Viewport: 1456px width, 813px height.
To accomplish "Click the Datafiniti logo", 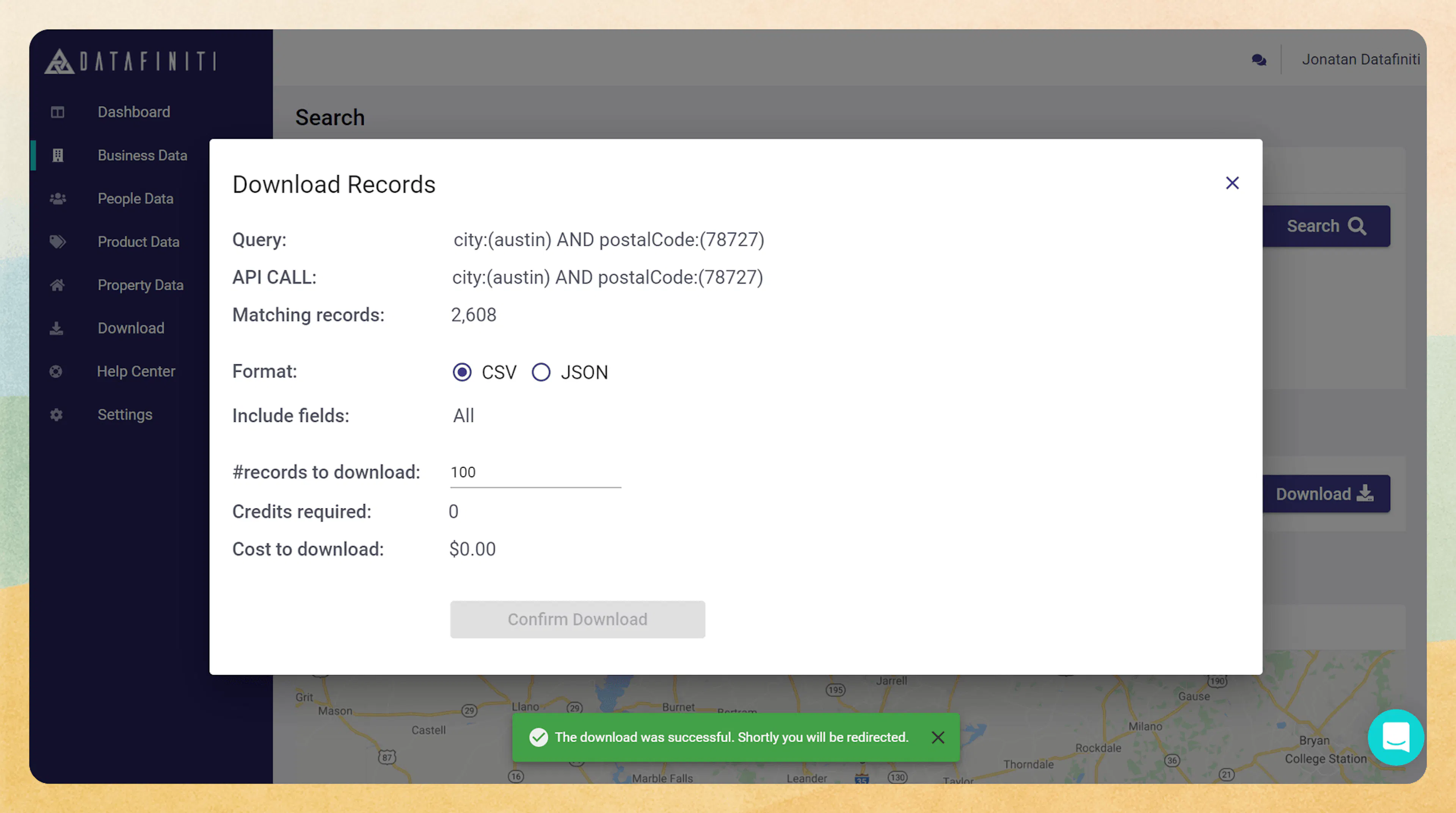I will tap(130, 61).
